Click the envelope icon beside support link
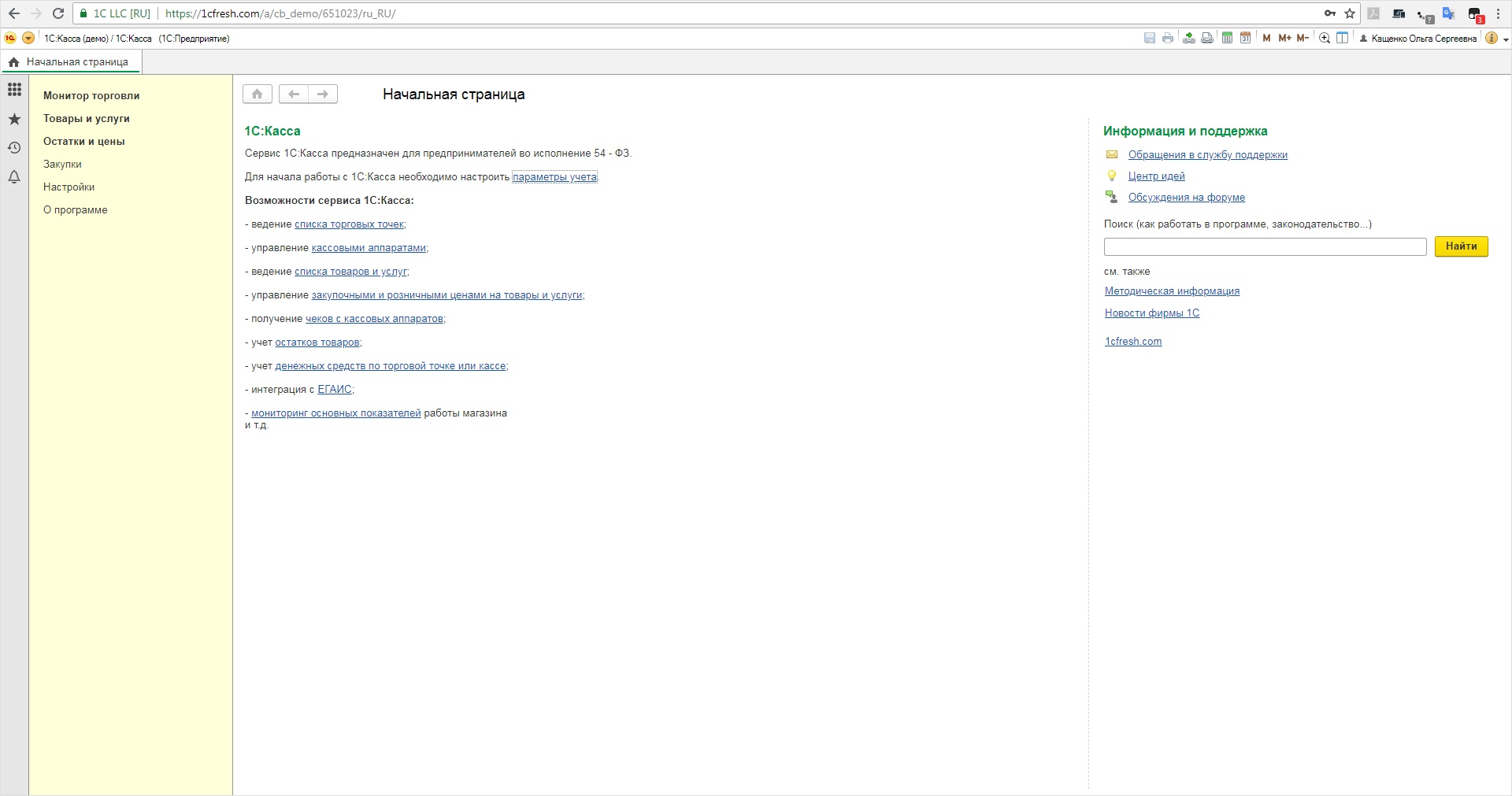Viewport: 1512px width, 796px height. pos(1112,154)
